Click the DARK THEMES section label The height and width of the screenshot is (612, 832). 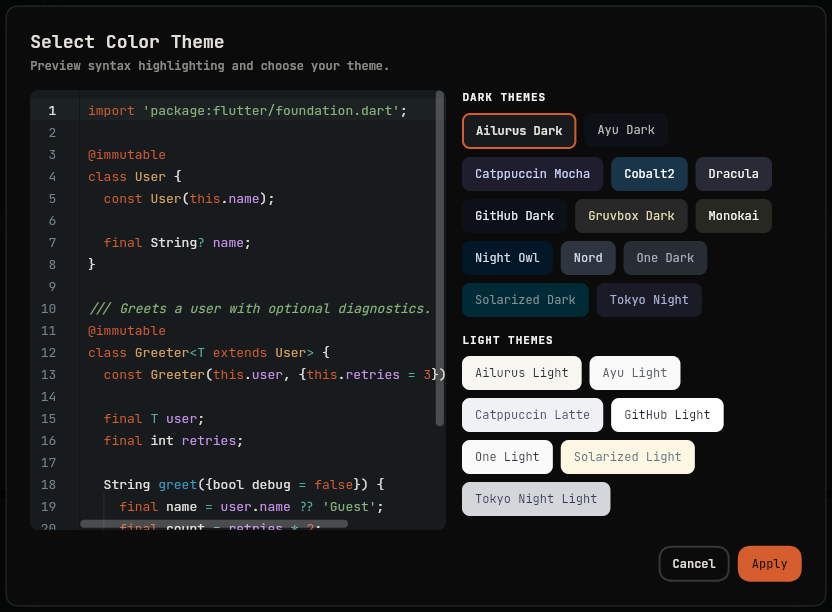pos(504,97)
